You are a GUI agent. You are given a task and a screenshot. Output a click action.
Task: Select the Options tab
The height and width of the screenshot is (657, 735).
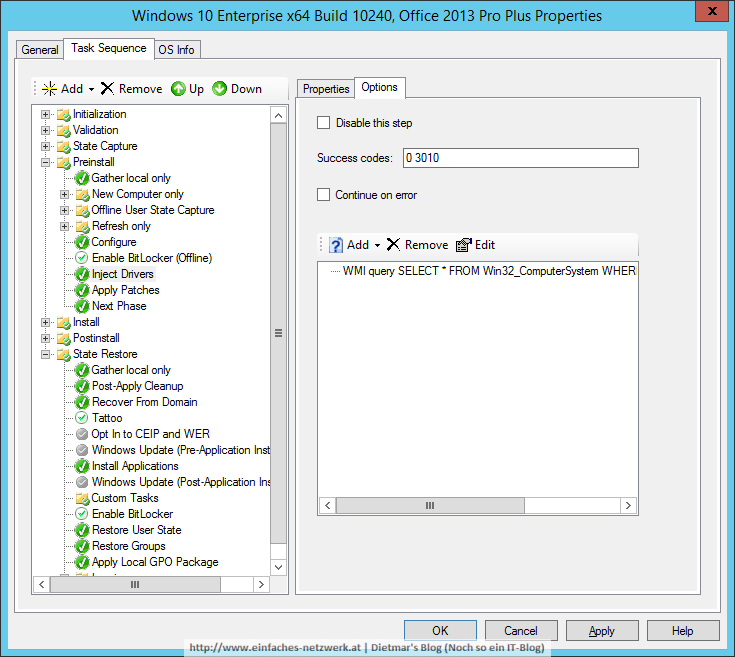[380, 88]
